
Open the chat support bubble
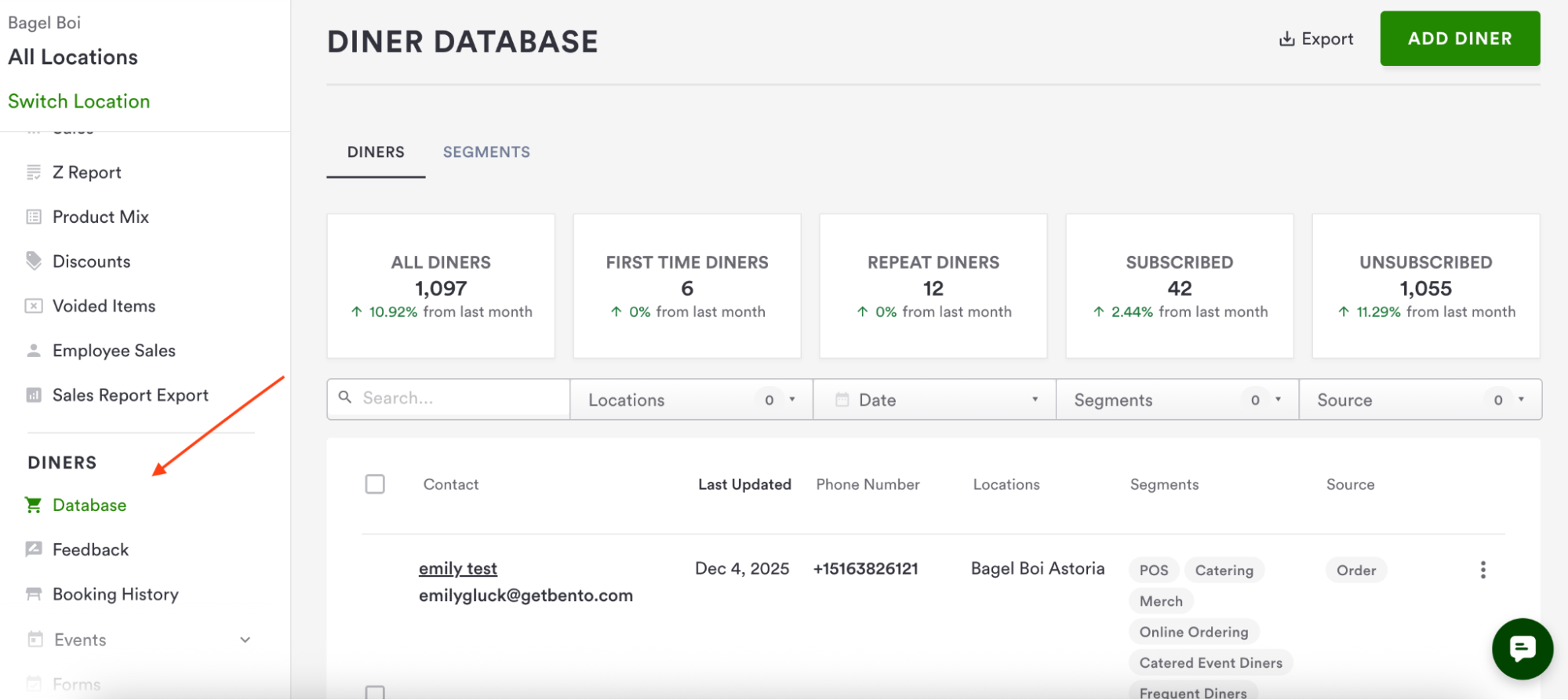pyautogui.click(x=1522, y=648)
